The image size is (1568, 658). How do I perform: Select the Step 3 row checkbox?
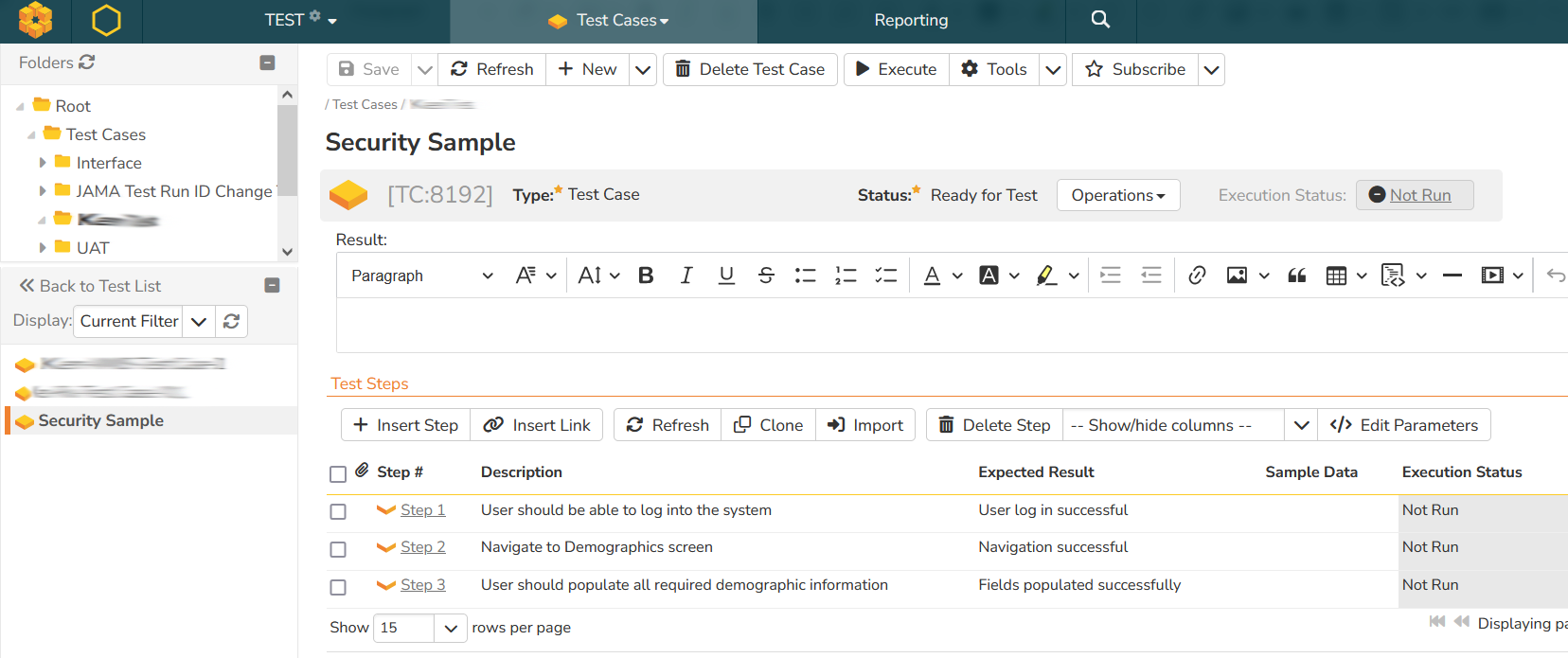[x=338, y=587]
